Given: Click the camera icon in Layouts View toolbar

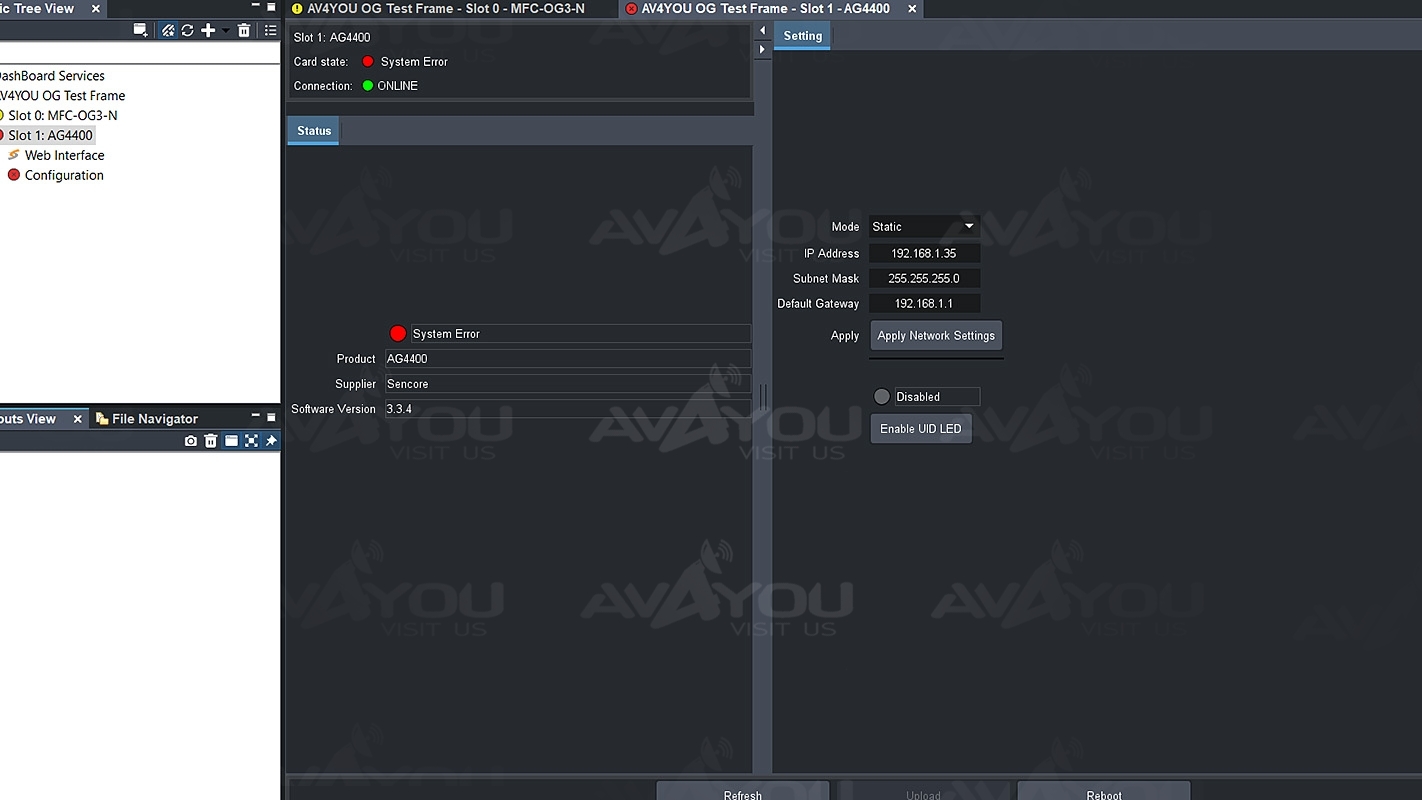Looking at the screenshot, I should click(191, 441).
